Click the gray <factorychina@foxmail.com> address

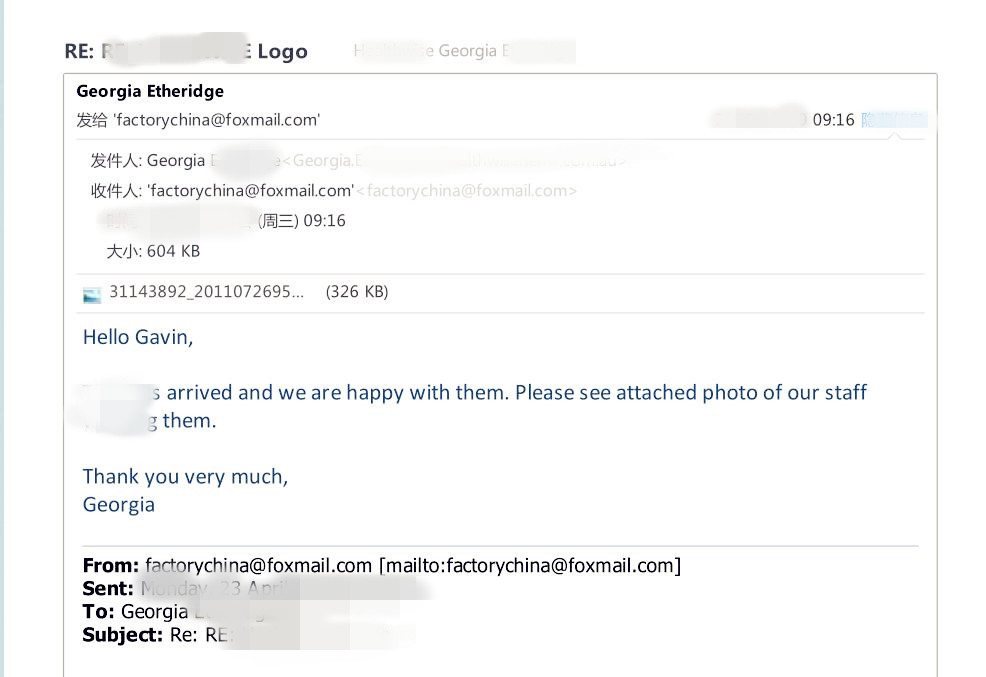[x=466, y=190]
